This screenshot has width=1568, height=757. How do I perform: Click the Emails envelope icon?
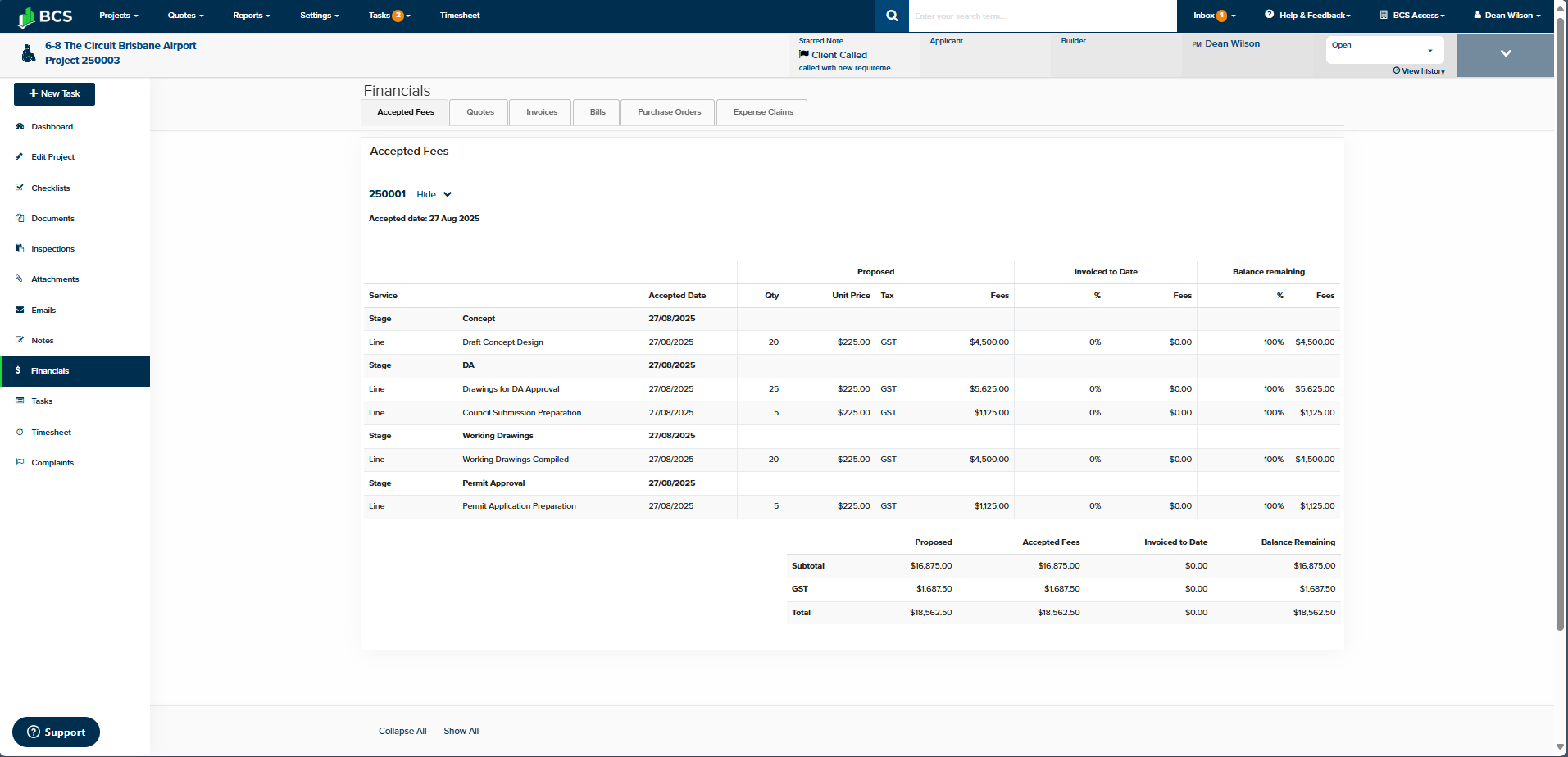[x=20, y=311]
